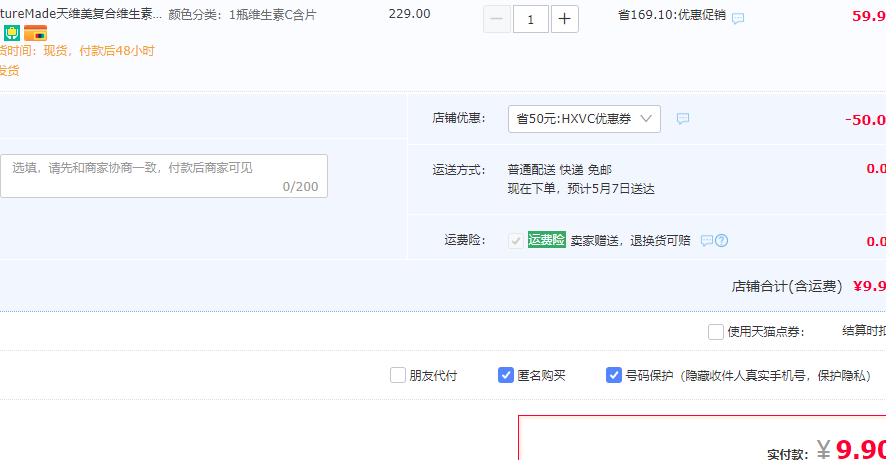Toggle the 运费险 checkbox
886x460 pixels.
pos(515,241)
